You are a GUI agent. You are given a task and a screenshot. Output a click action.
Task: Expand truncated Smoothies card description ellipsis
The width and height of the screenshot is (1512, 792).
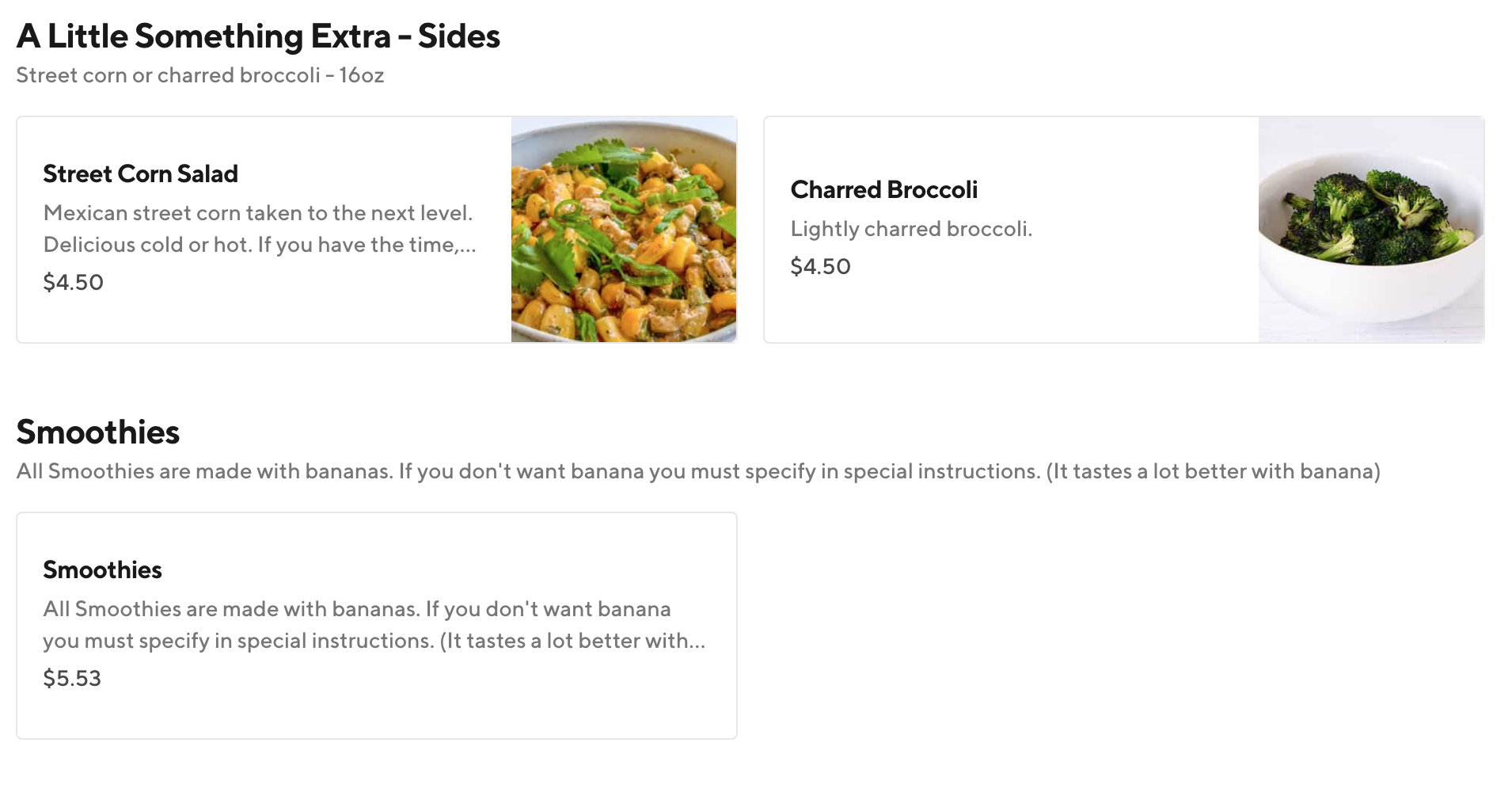coord(697,642)
